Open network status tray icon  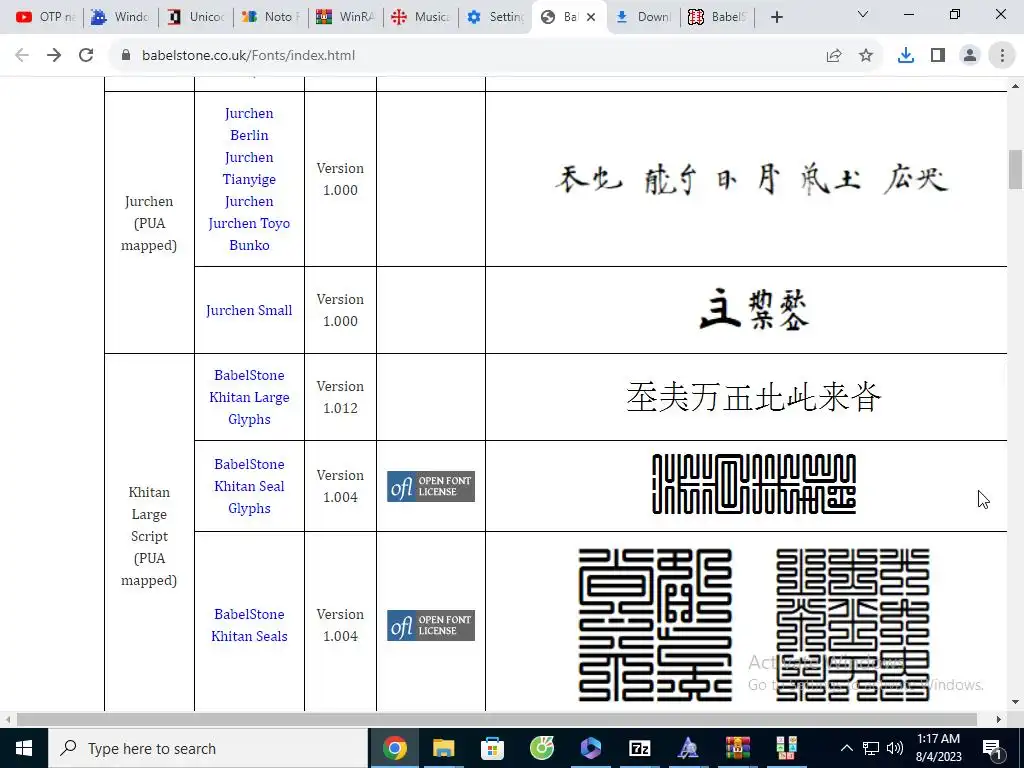click(871, 748)
